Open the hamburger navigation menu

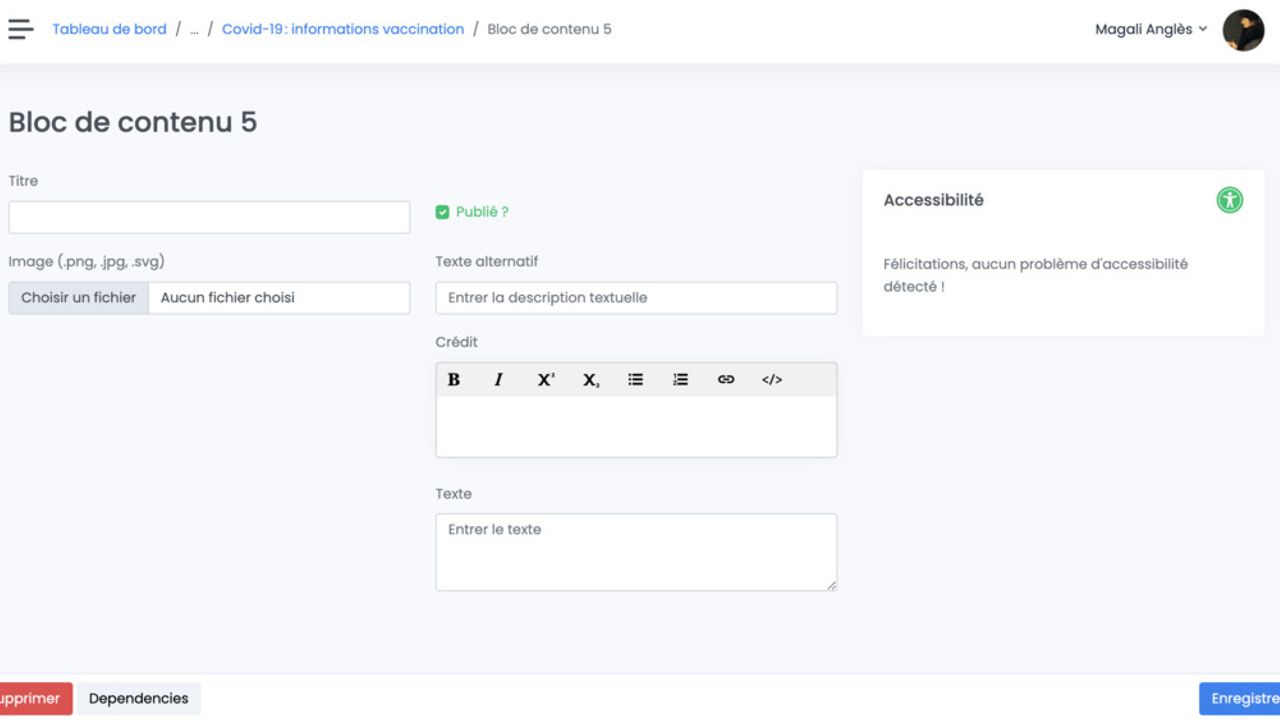coord(20,29)
